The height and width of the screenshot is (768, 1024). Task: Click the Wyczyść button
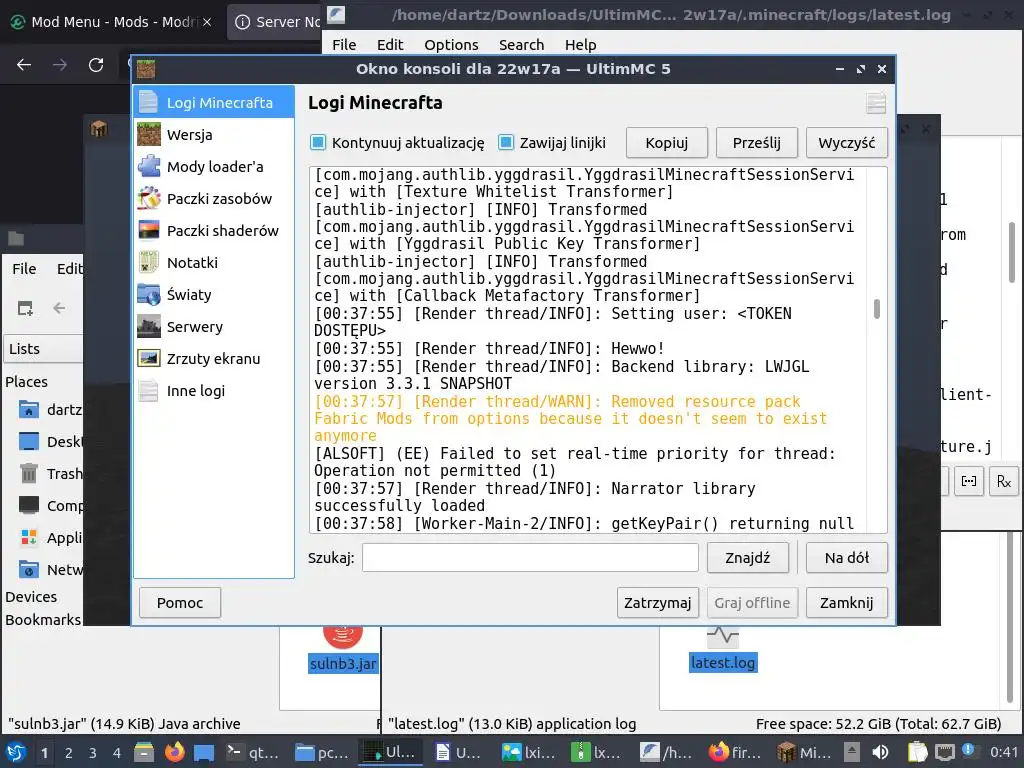coord(846,142)
